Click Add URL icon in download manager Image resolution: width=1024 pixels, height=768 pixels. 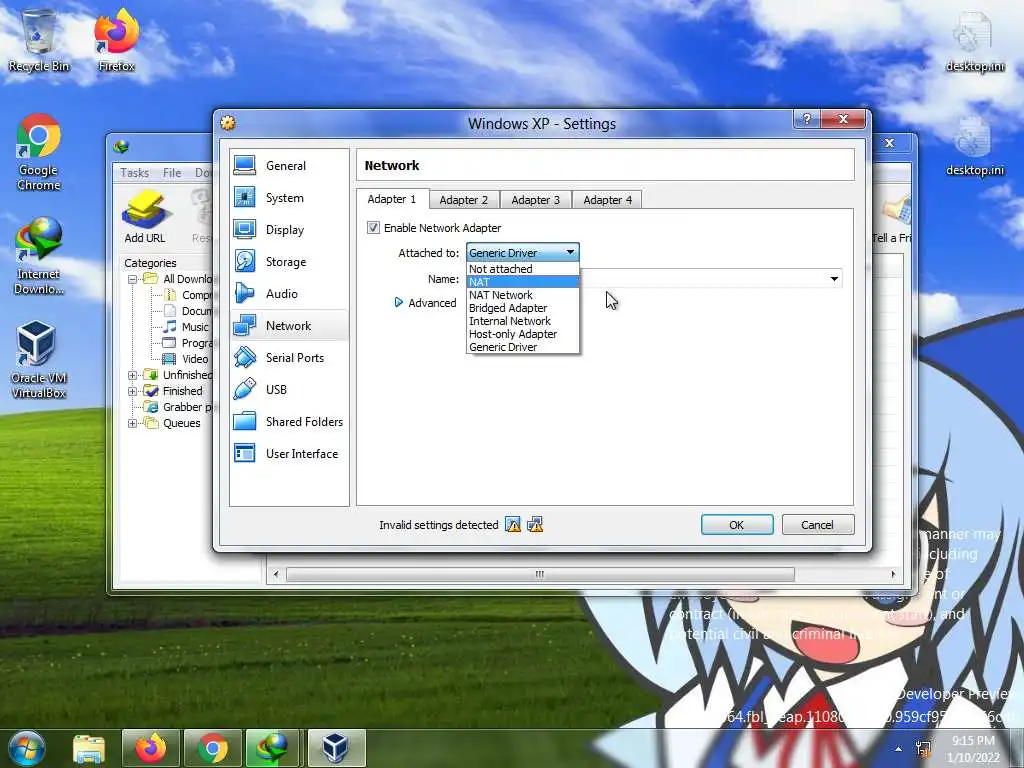[x=145, y=217]
